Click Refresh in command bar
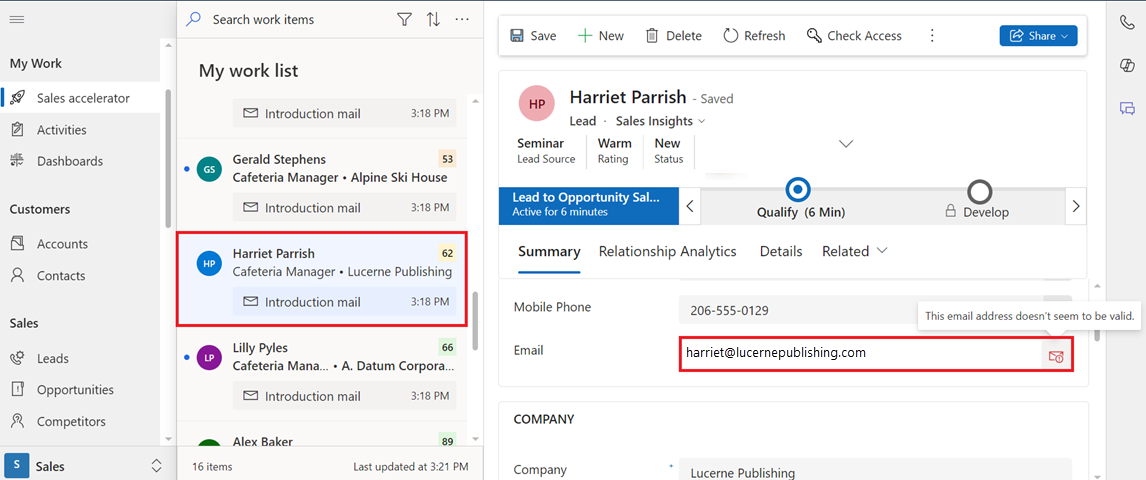The width and height of the screenshot is (1146, 480). point(754,36)
